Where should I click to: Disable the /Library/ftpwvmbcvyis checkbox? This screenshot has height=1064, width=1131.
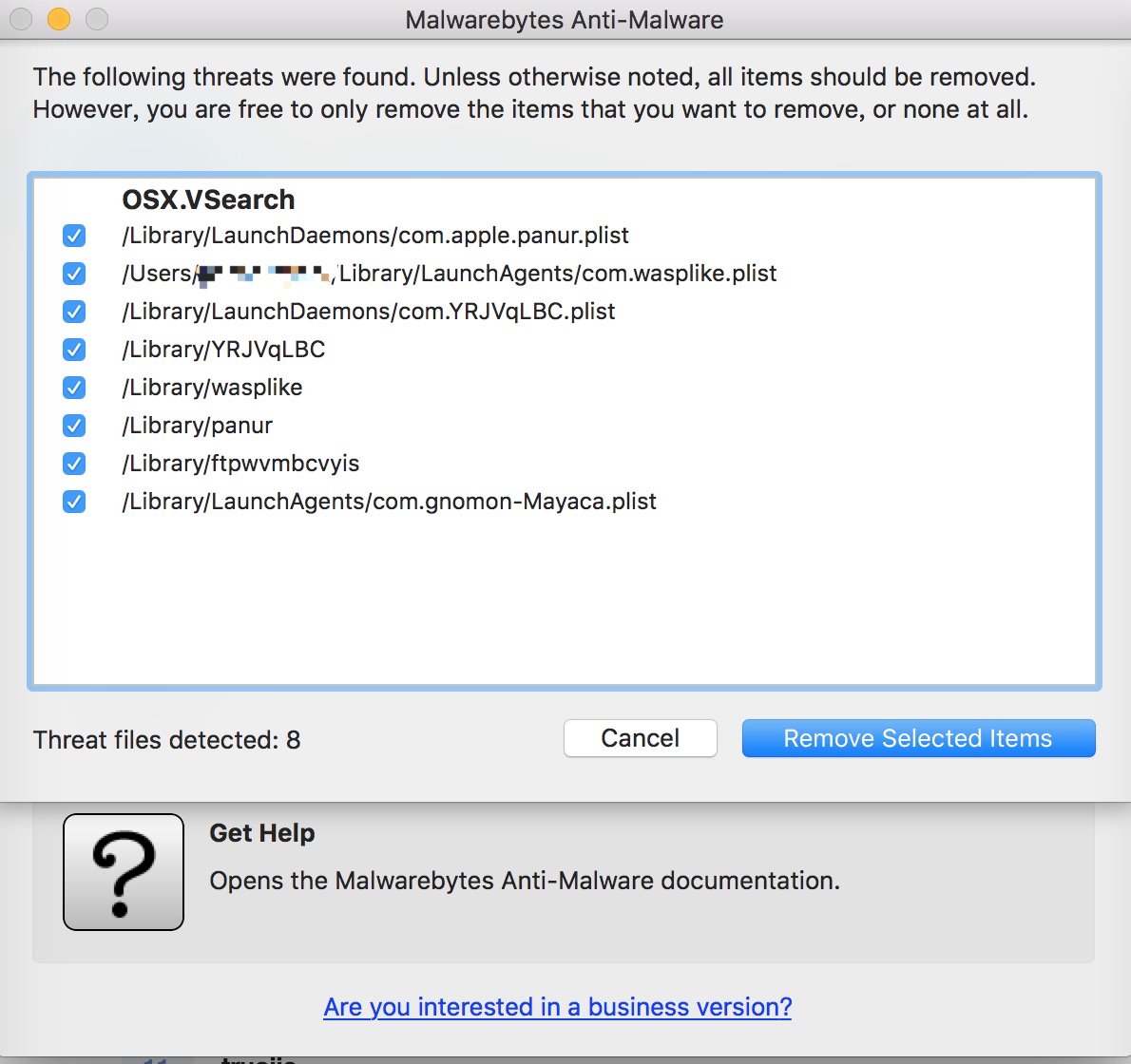tap(74, 464)
